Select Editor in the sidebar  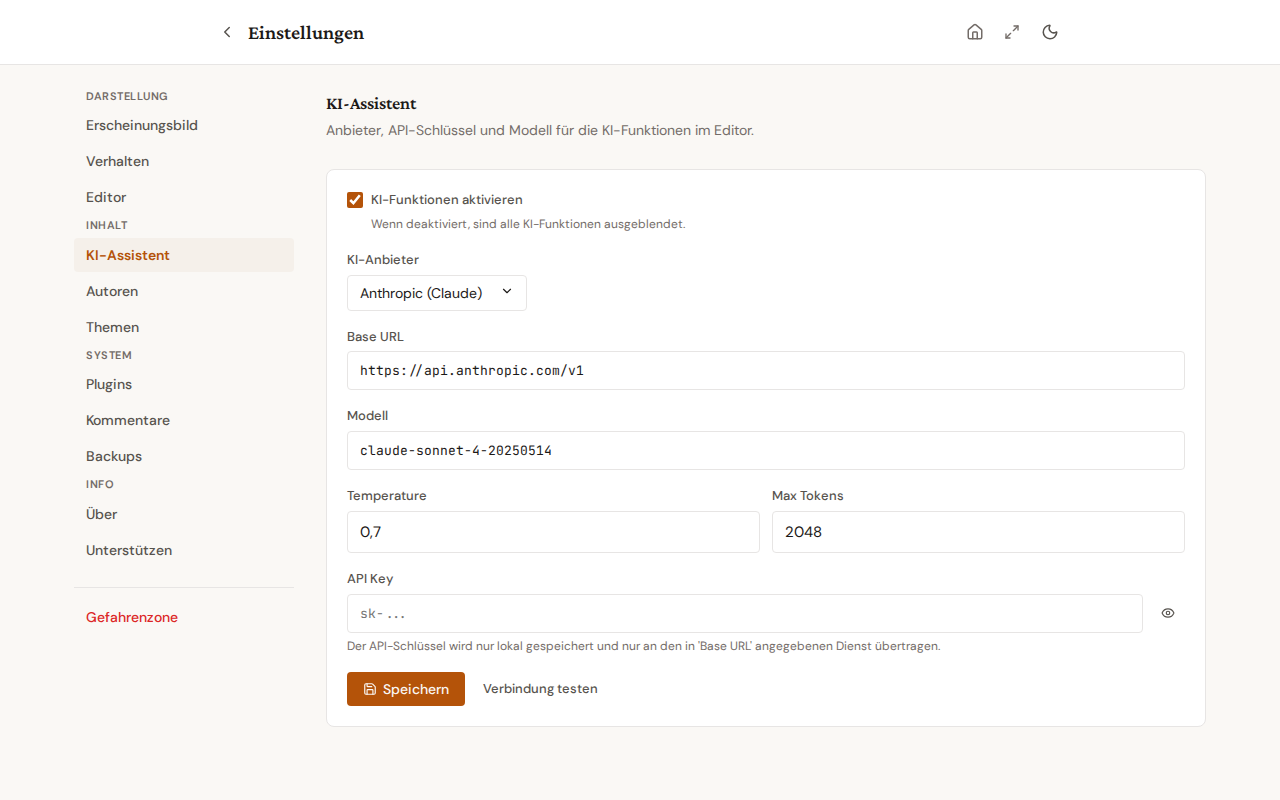point(184,197)
